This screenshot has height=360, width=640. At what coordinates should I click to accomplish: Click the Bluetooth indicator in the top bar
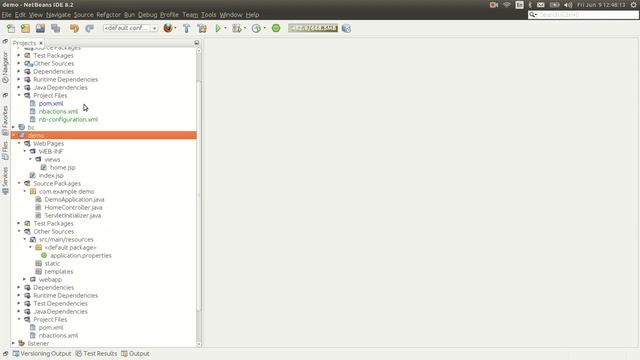click(x=530, y=5)
